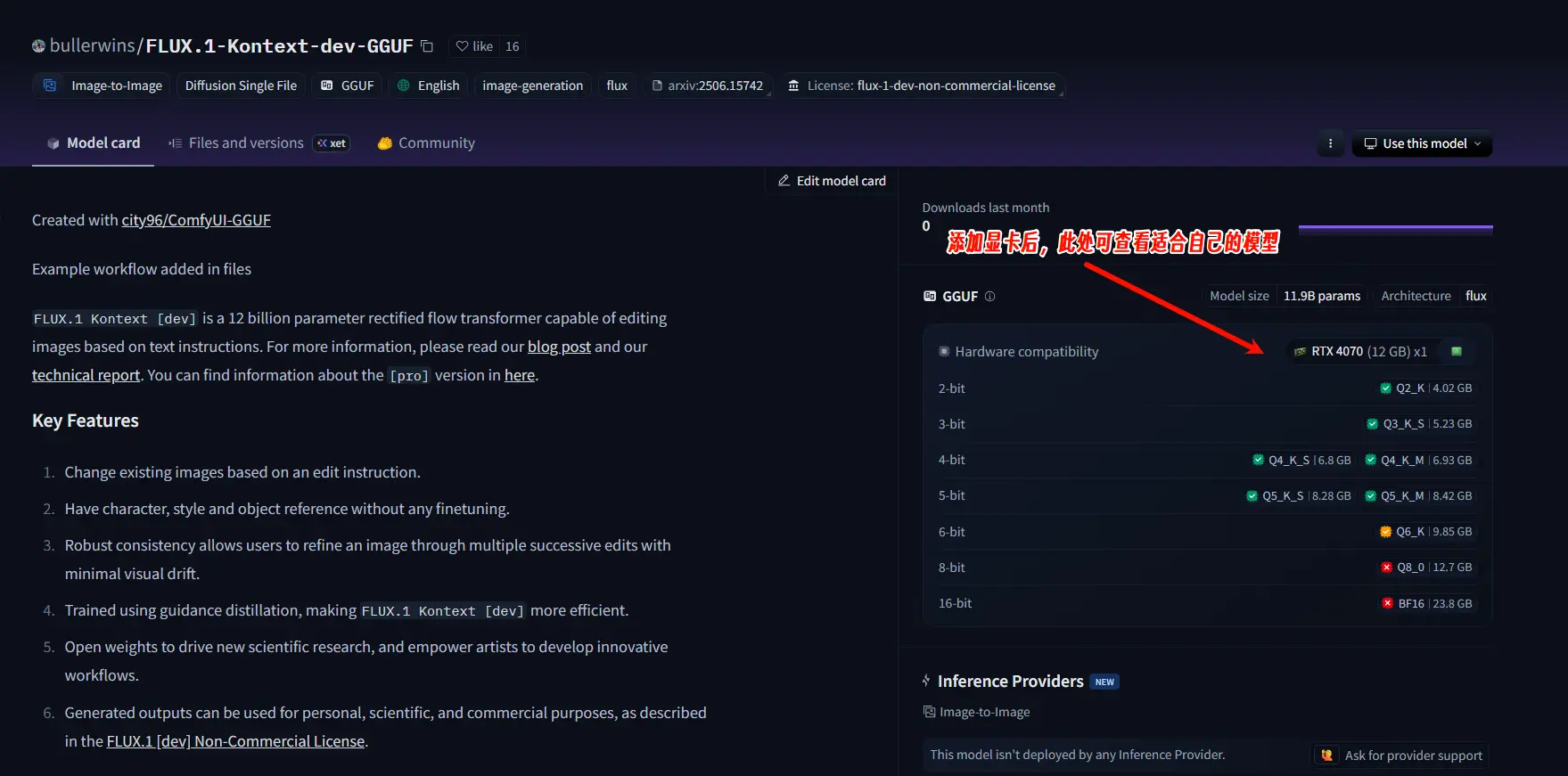The image size is (1568, 776).
Task: Select the Diffusion Single File tag
Action: click(x=241, y=86)
